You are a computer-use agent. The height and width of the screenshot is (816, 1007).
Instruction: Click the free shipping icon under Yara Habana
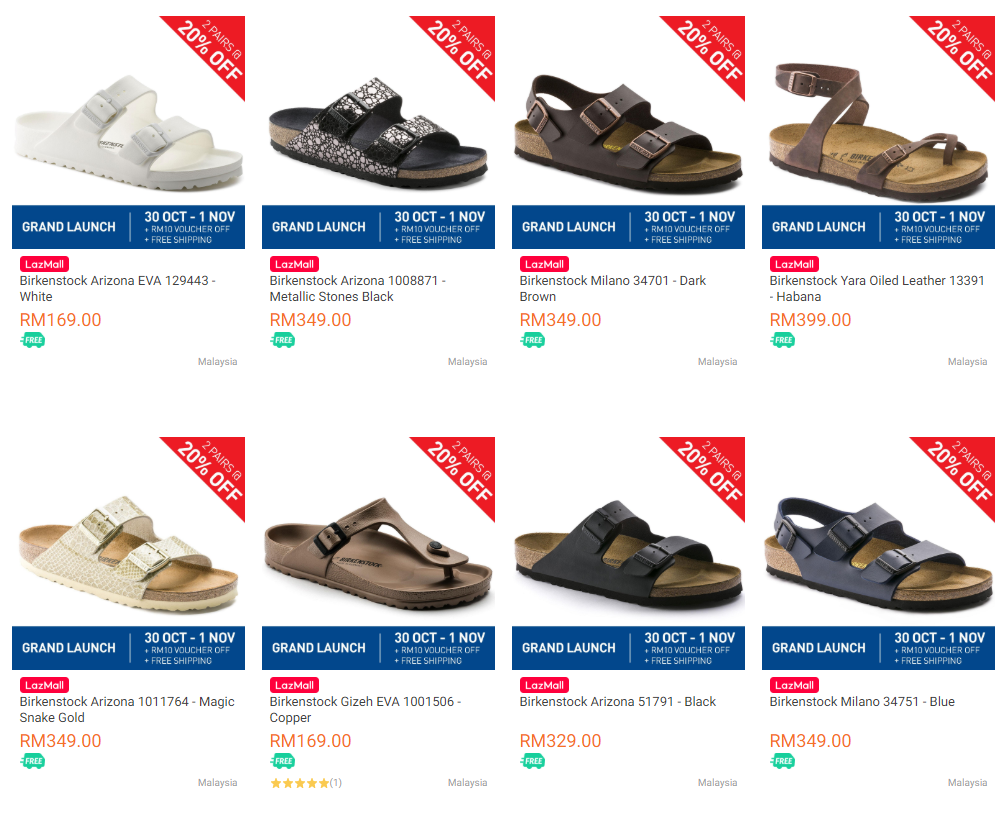coord(782,340)
